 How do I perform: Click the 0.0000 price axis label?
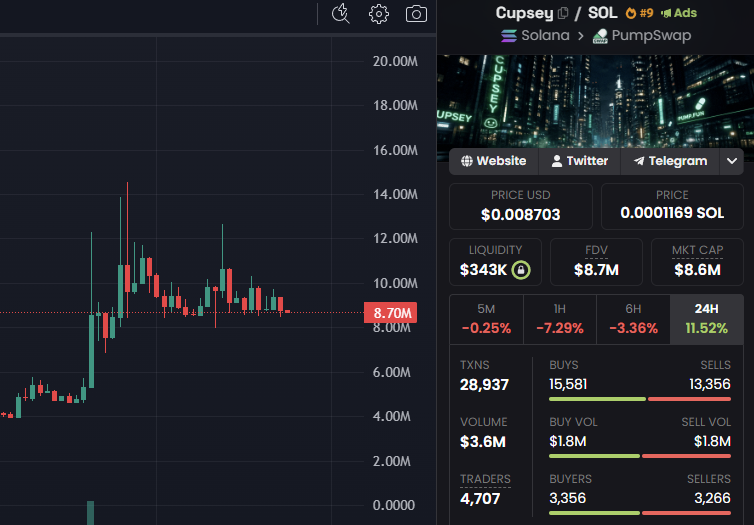[x=393, y=505]
